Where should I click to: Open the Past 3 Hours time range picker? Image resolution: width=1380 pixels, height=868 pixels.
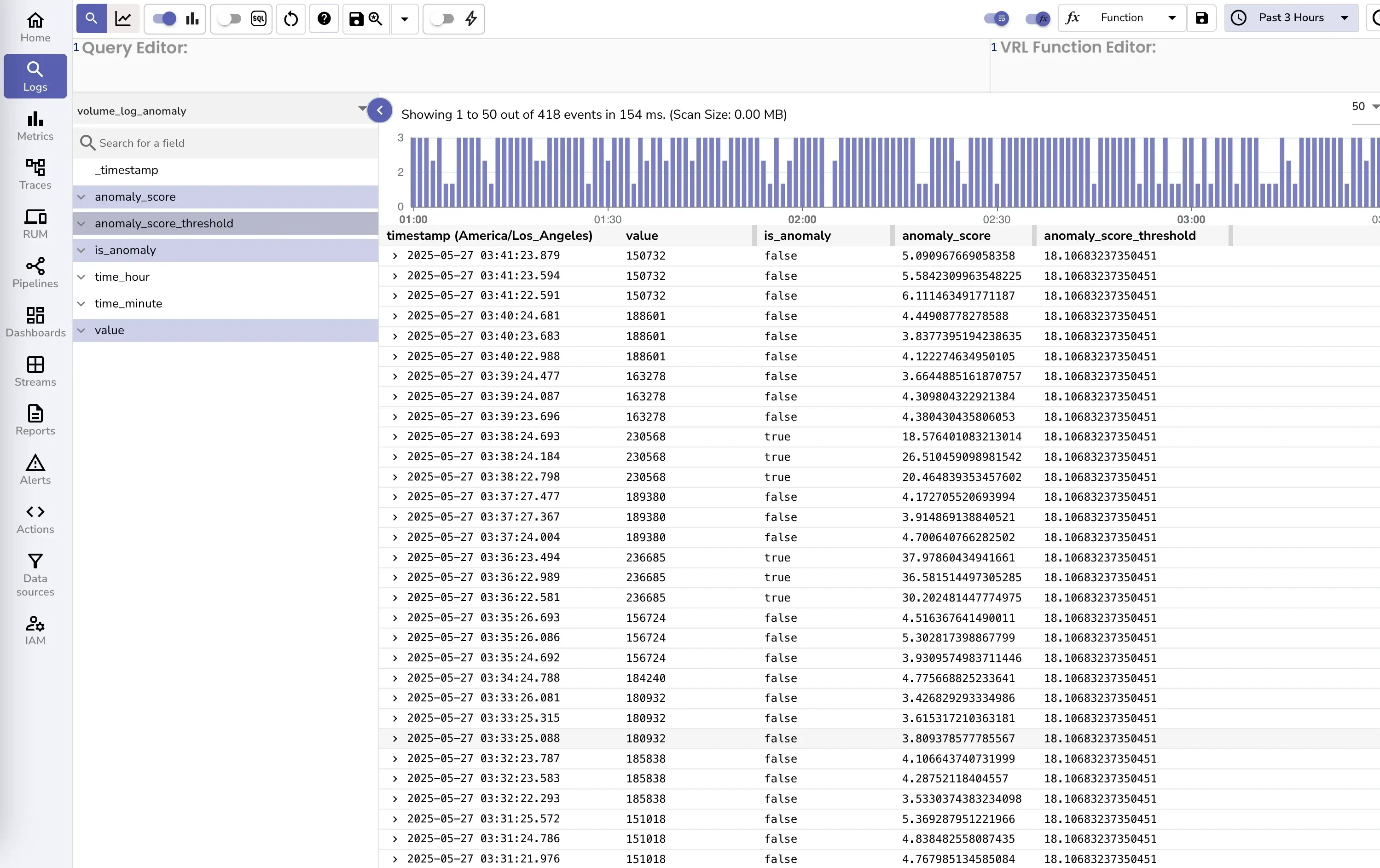pyautogui.click(x=1290, y=18)
